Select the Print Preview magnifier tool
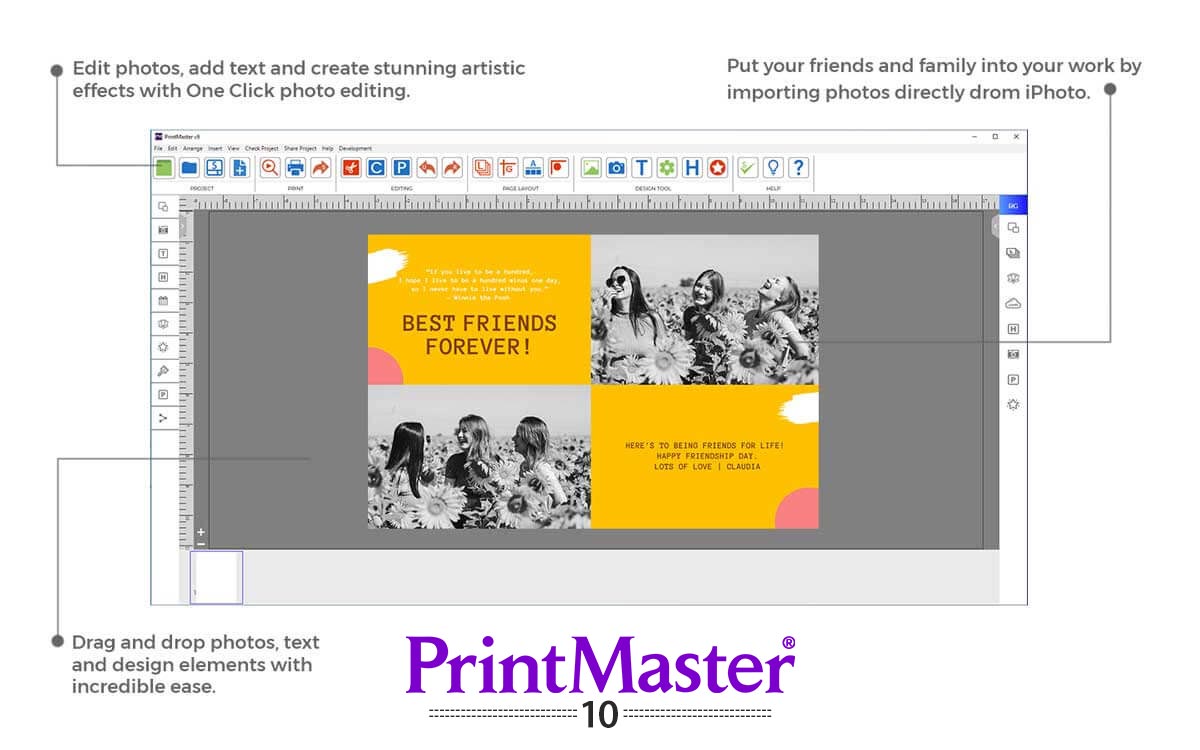The image size is (1200, 750). point(270,168)
